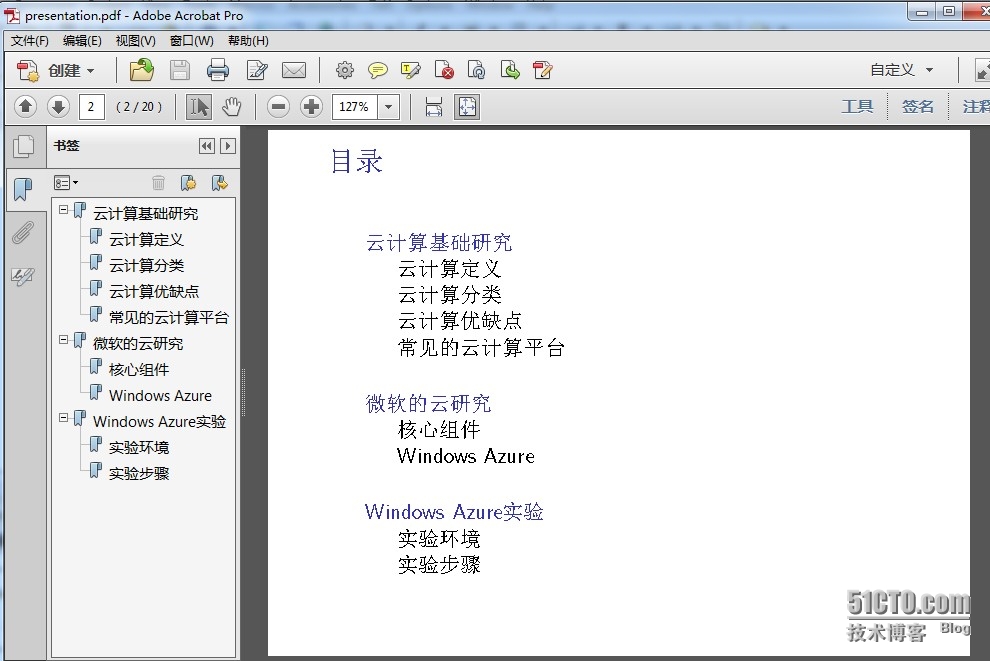Viewport: 990px width, 661px height.
Task: Click the page number field
Action: pos(92,107)
